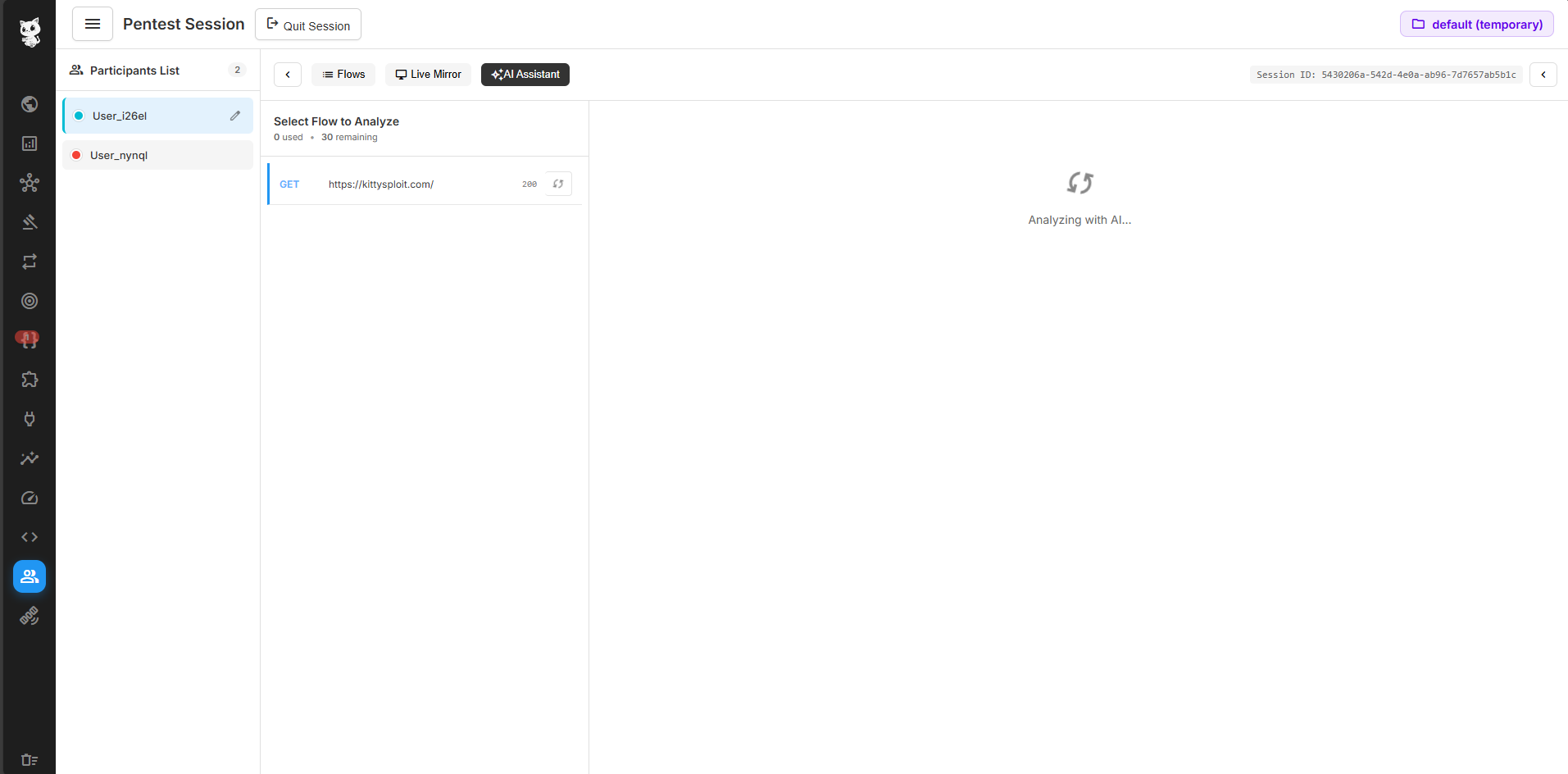Select the target scope tool
The height and width of the screenshot is (774, 1568).
(29, 301)
